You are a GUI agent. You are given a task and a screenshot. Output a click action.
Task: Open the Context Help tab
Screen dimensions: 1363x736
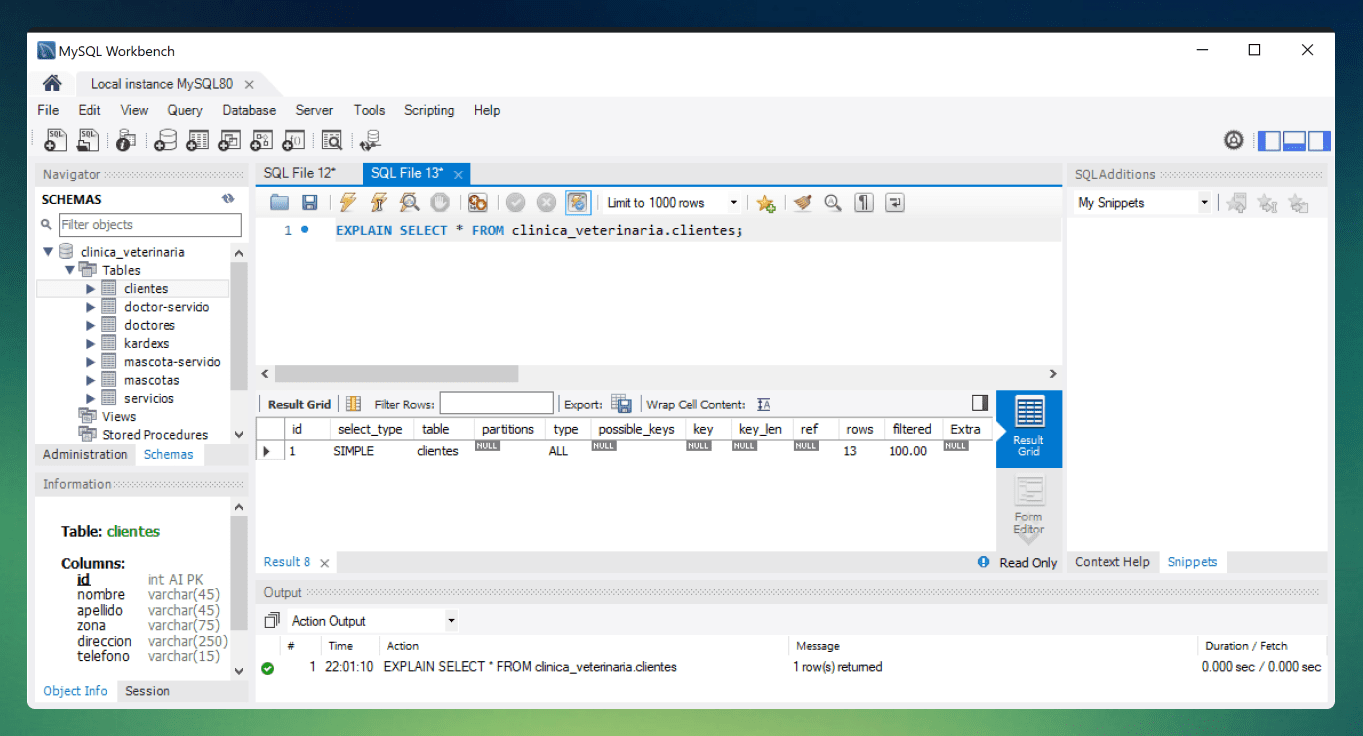1112,562
